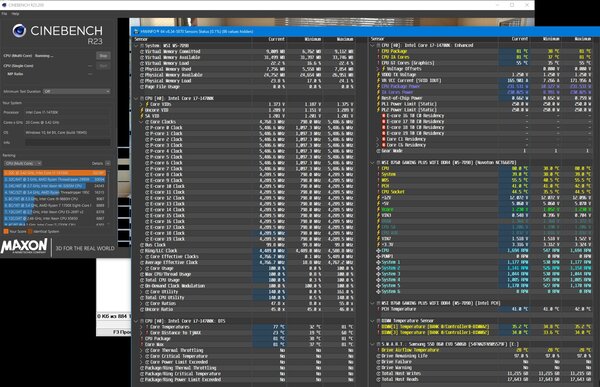Expand the Core VIDs row
The height and width of the screenshot is (387, 600).
coord(141,104)
